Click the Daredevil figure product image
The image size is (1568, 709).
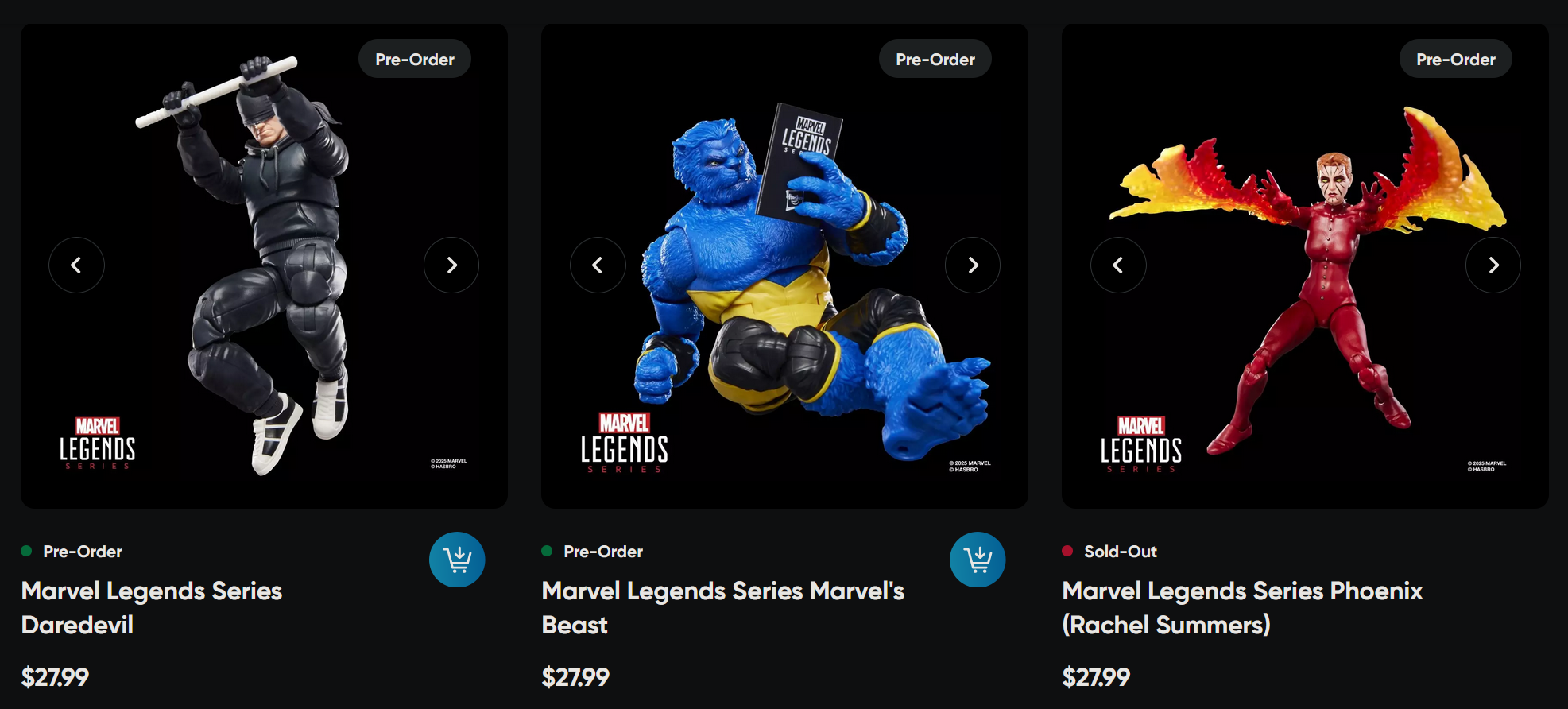click(264, 266)
